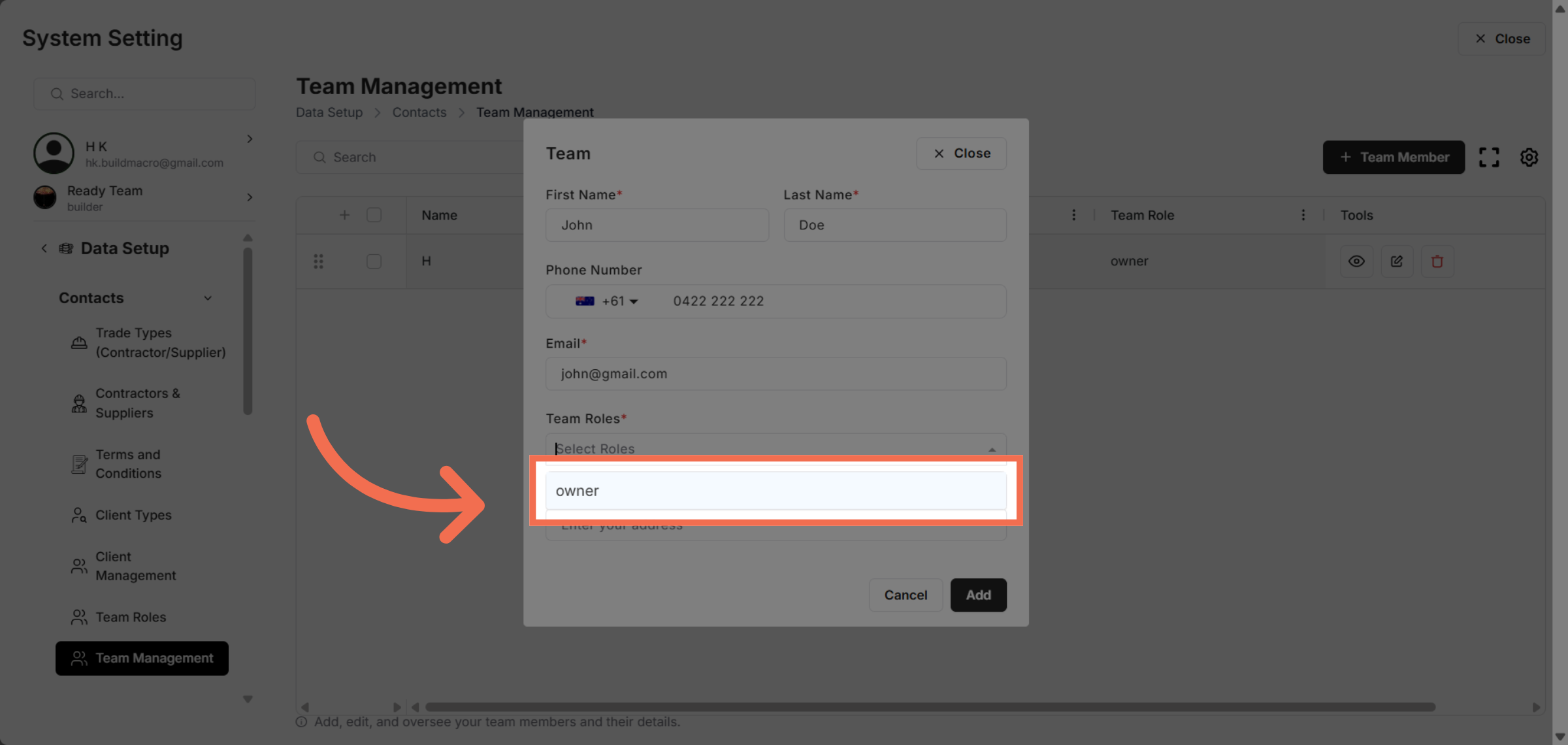The height and width of the screenshot is (745, 1568).
Task: Open the table settings gear icon
Action: point(1528,157)
